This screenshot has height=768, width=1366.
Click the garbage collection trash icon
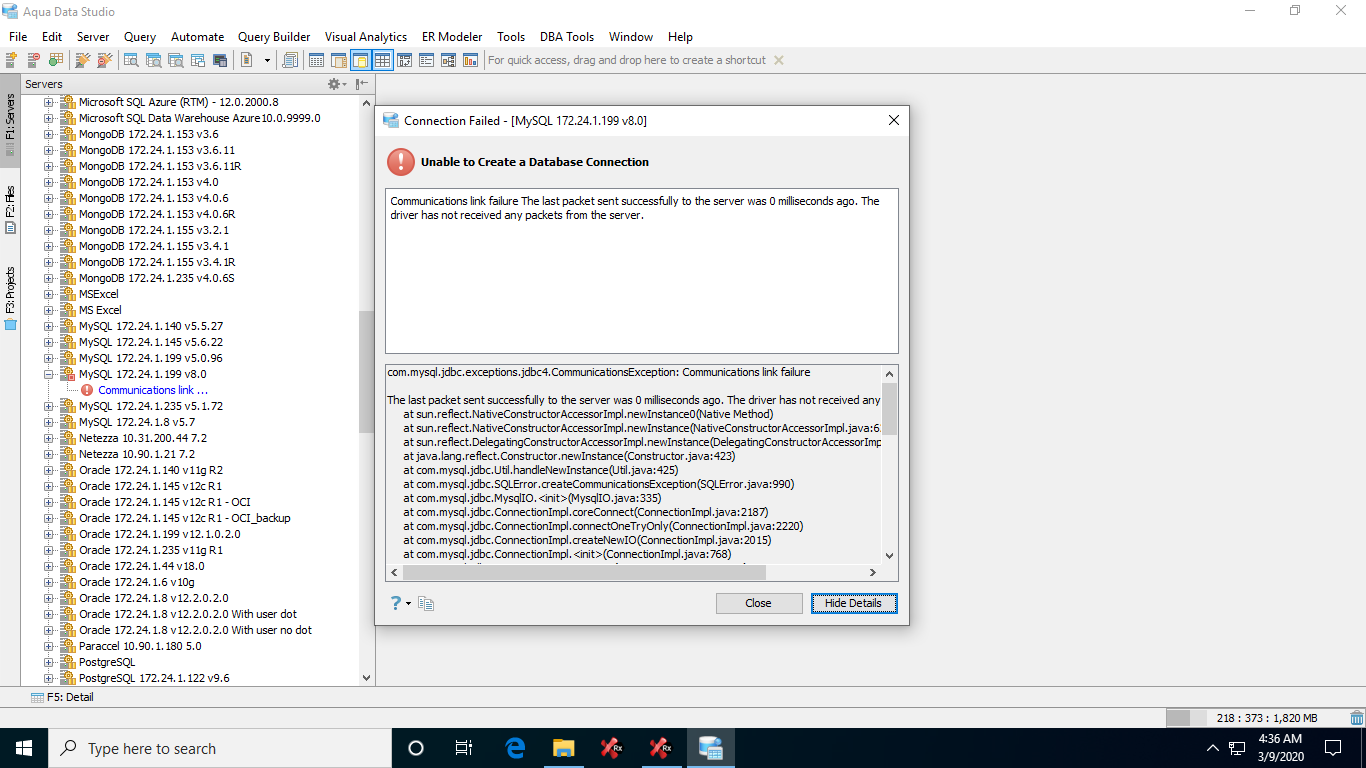coord(1356,718)
